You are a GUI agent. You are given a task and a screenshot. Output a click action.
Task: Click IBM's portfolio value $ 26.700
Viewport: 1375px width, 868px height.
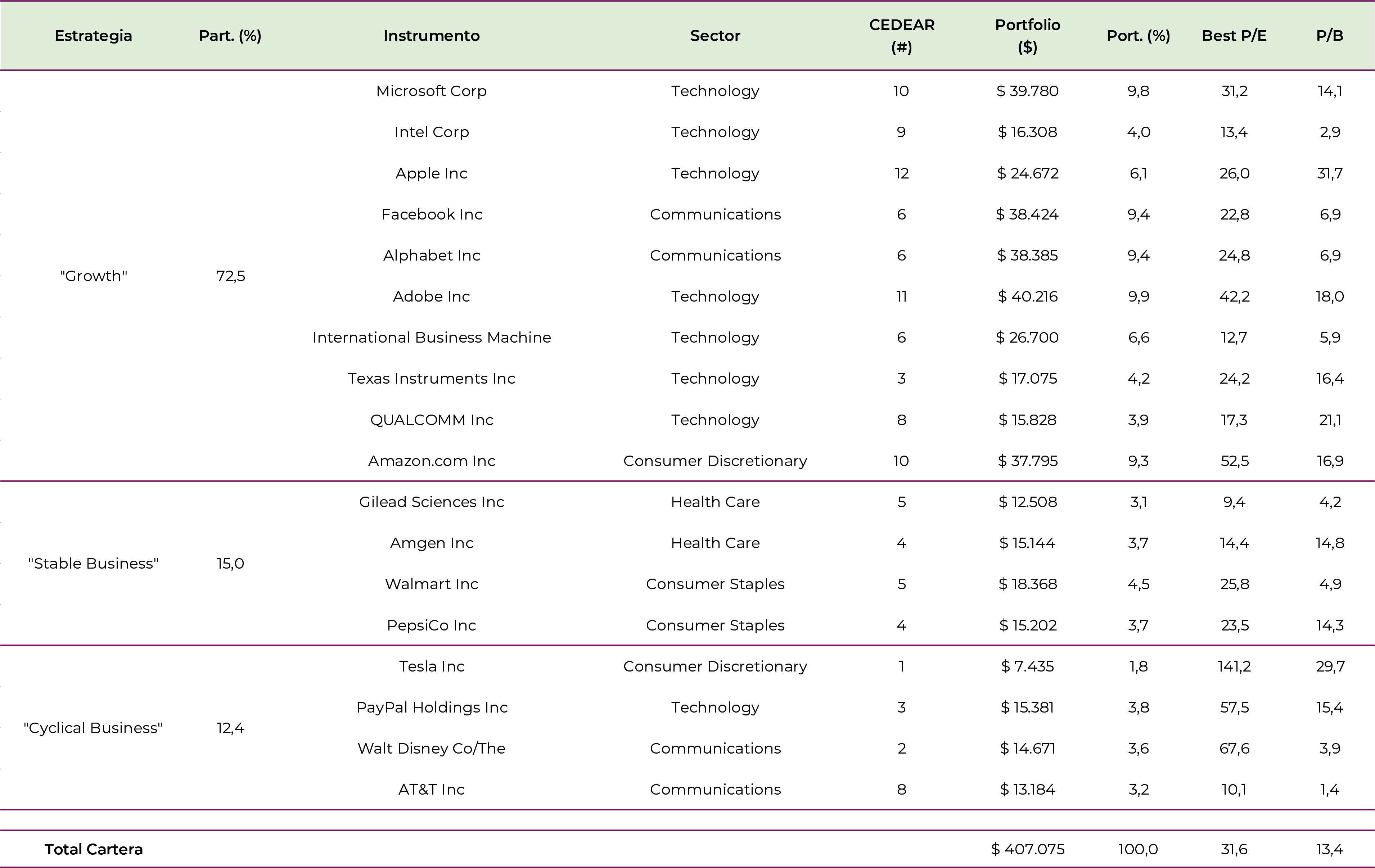[x=1027, y=338]
